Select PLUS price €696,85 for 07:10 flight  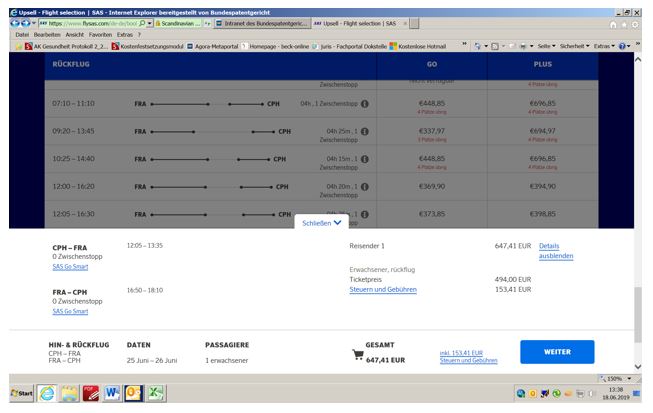[543, 103]
